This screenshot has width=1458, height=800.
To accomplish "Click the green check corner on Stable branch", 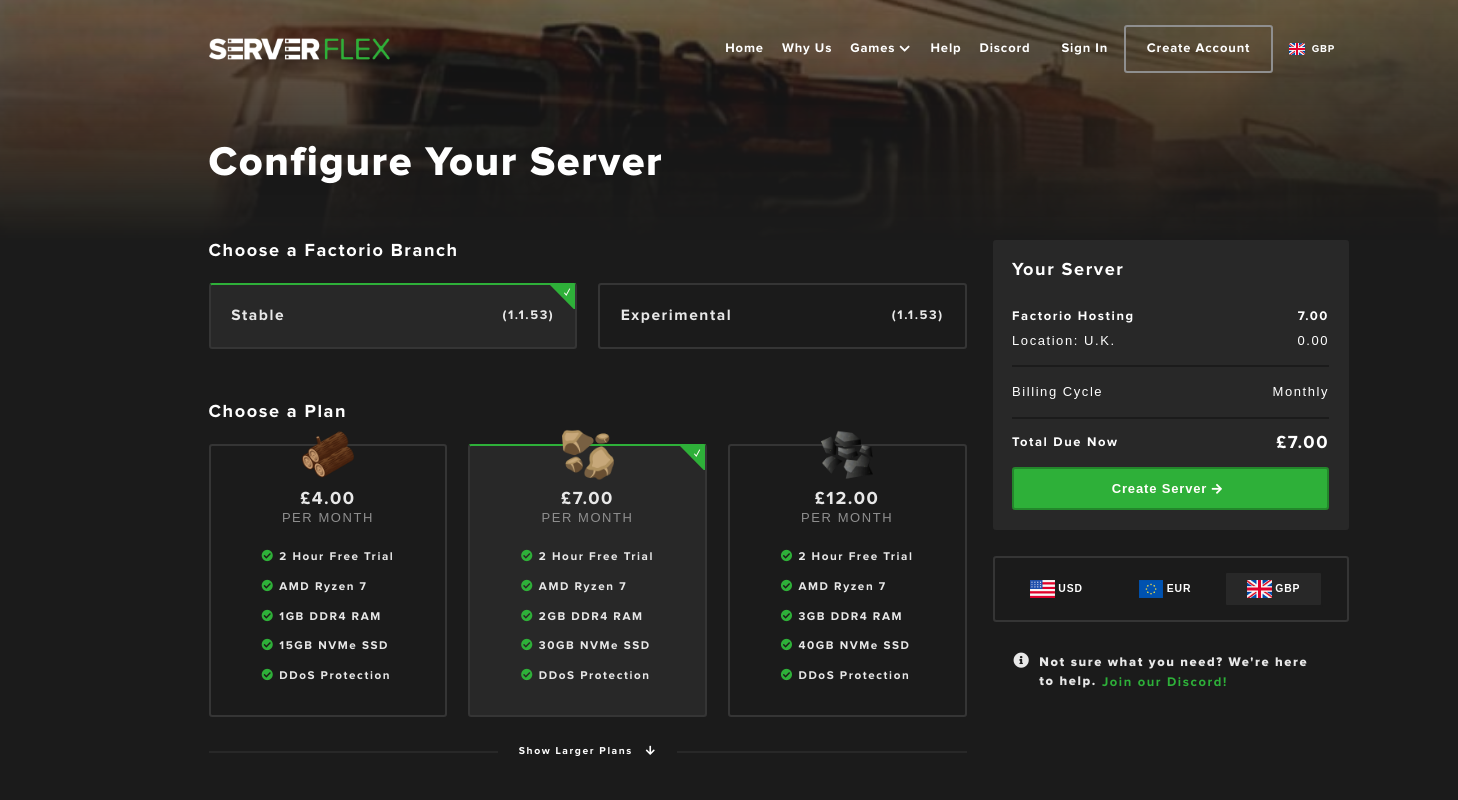I will point(565,294).
